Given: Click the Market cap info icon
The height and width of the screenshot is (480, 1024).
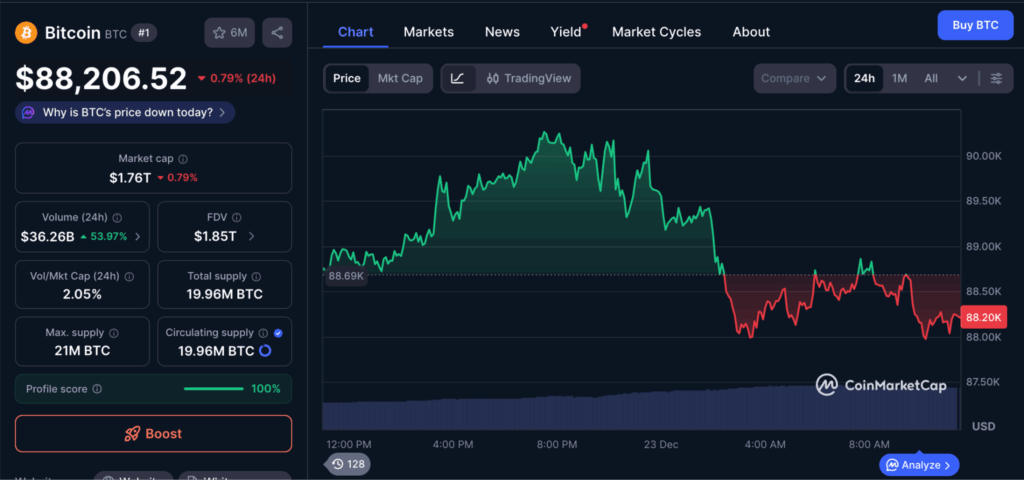Looking at the screenshot, I should (183, 159).
